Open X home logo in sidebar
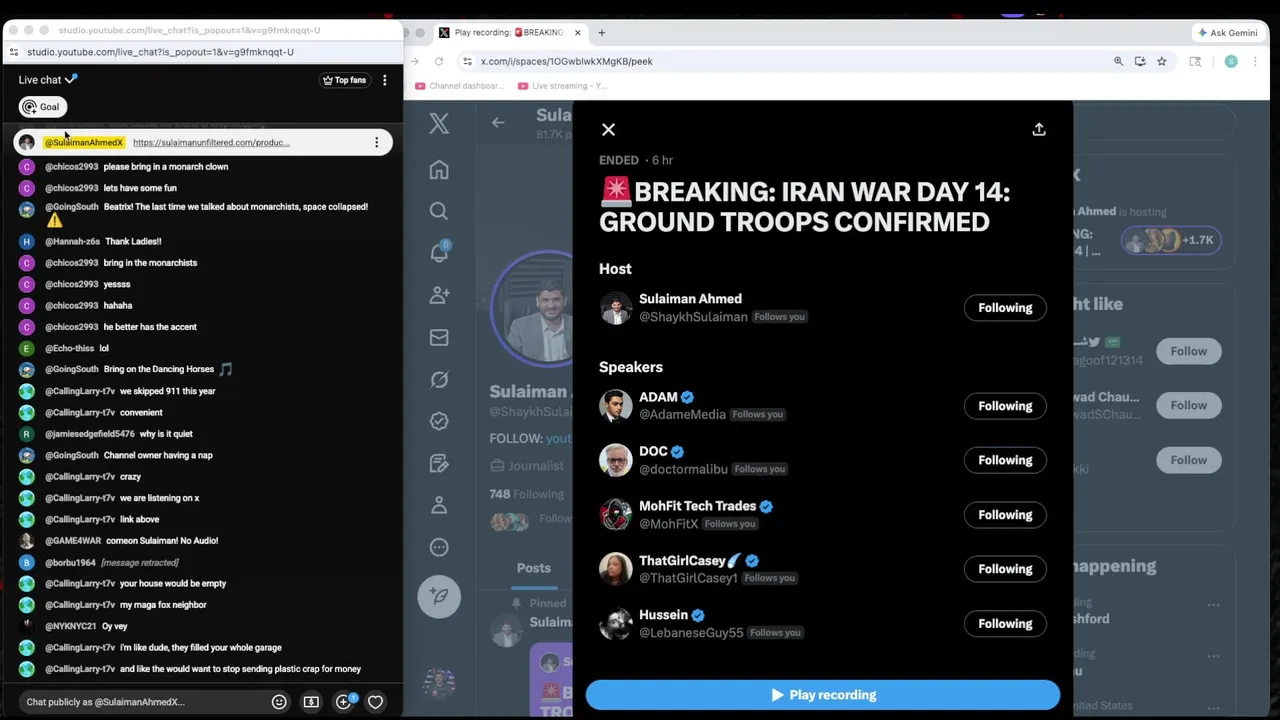The width and height of the screenshot is (1280, 720). pos(439,124)
